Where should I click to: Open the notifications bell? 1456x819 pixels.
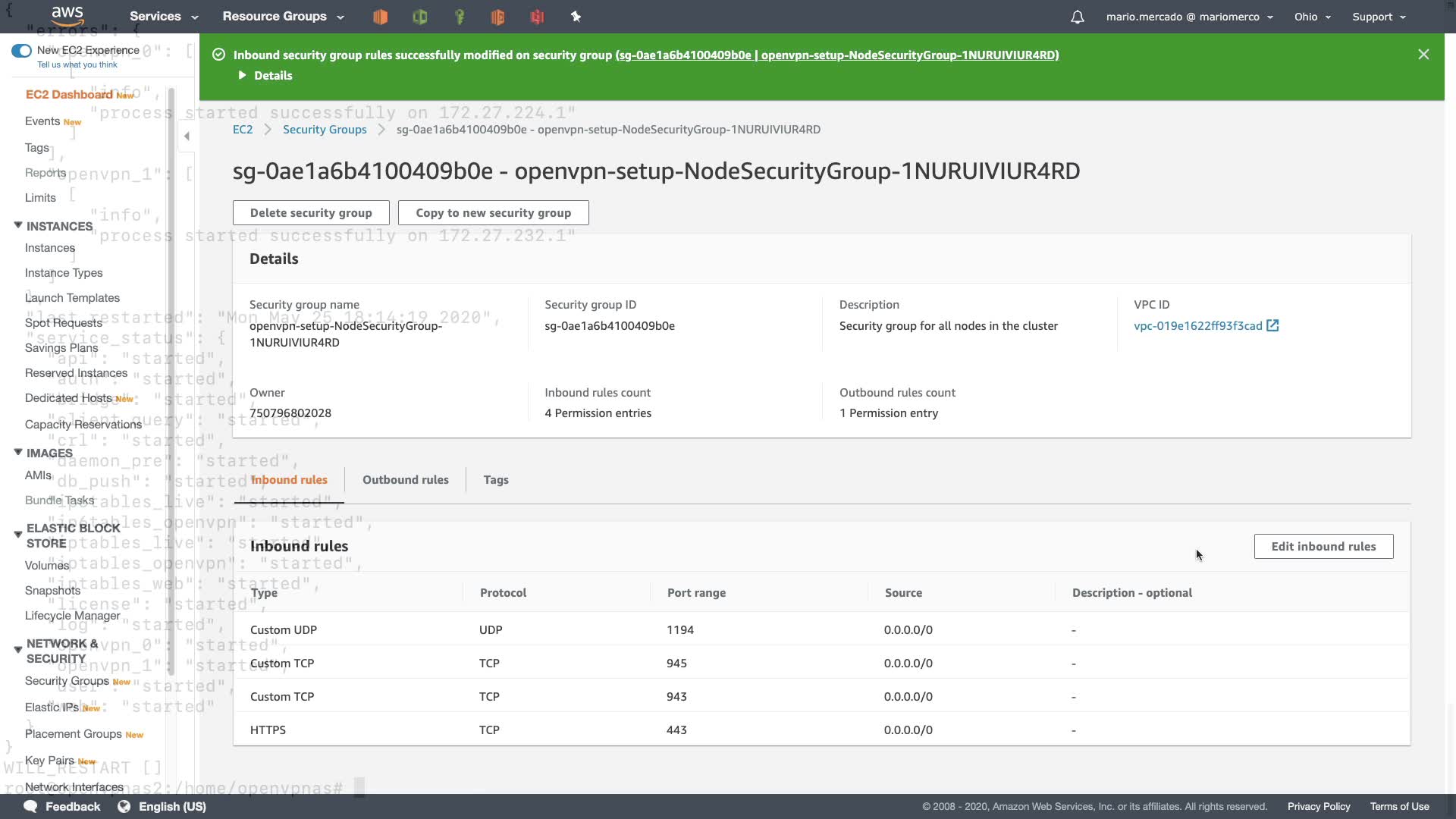point(1077,17)
